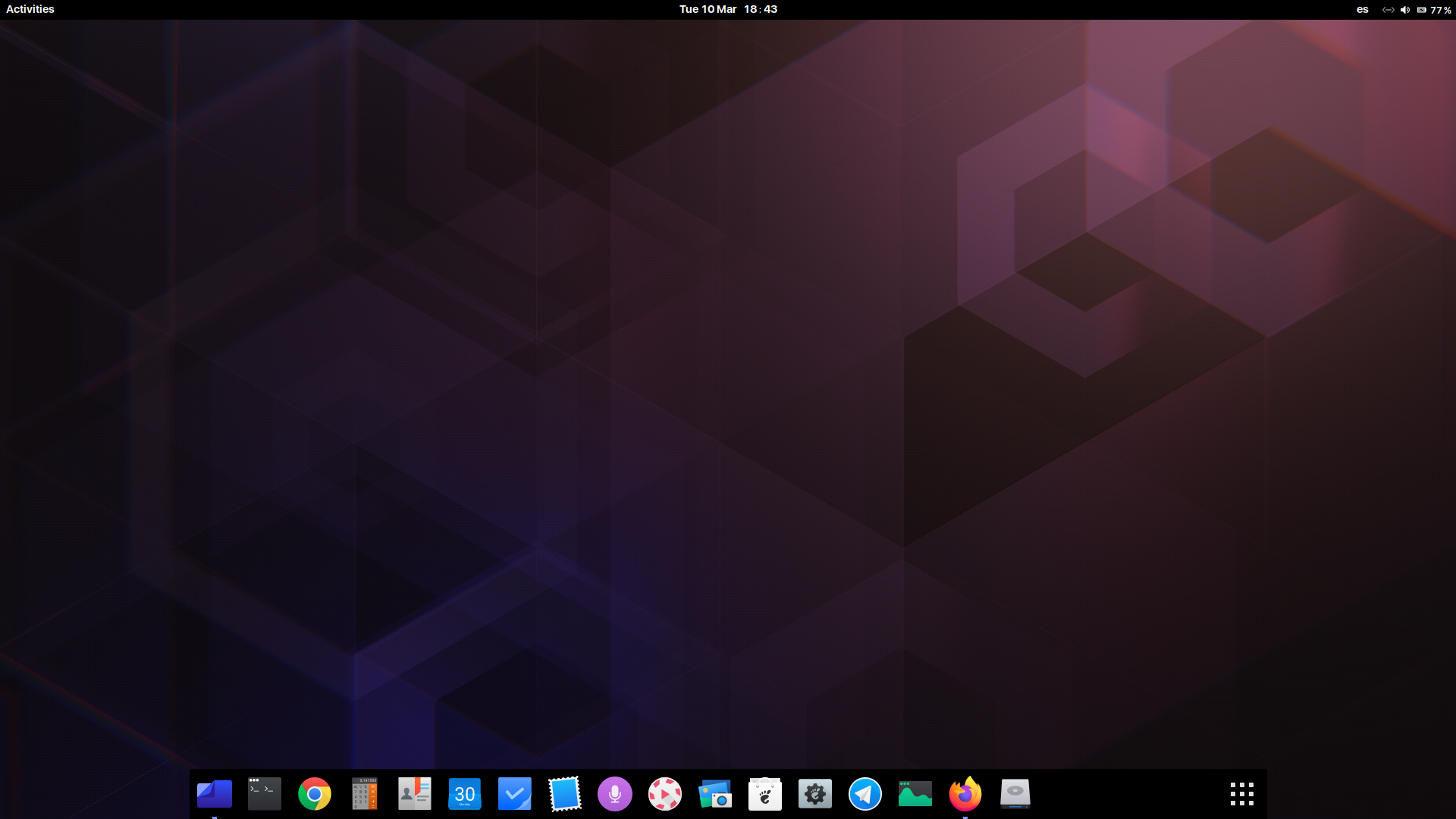Image resolution: width=1456 pixels, height=819 pixels.
Task: Open the System Monitor green graph icon
Action: pyautogui.click(x=915, y=794)
